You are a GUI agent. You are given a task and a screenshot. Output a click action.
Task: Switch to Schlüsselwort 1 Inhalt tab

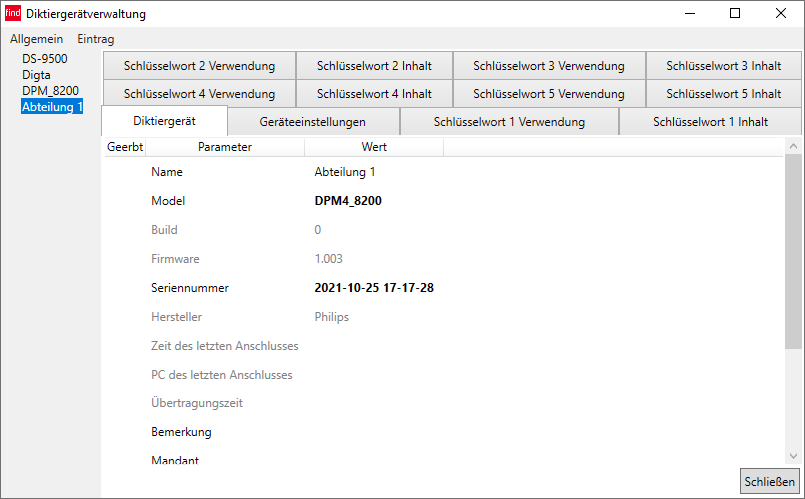pyautogui.click(x=711, y=122)
